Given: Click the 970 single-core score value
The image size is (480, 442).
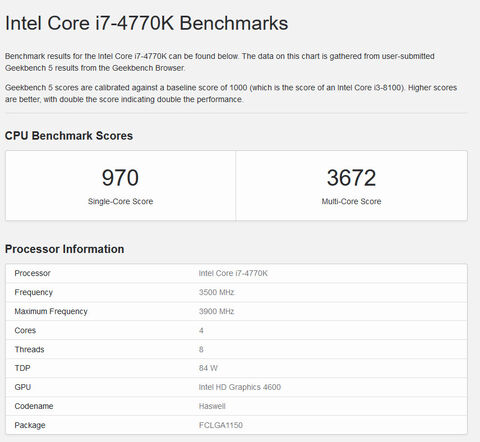Looking at the screenshot, I should tap(120, 178).
